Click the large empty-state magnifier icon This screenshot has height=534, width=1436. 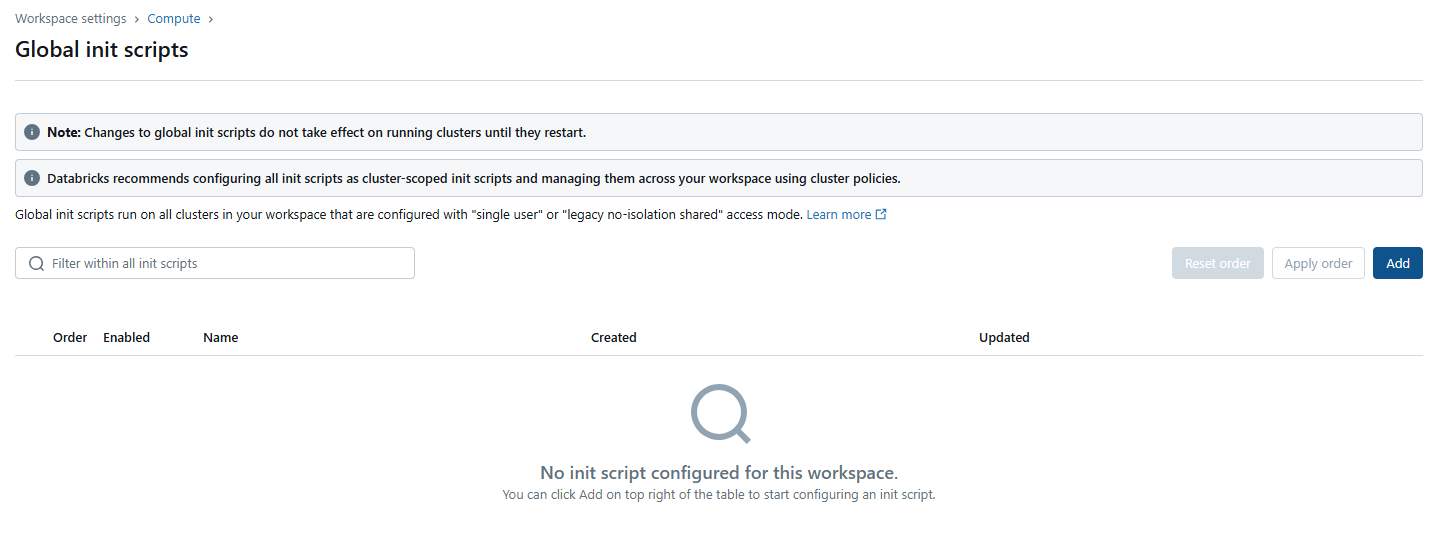(720, 413)
